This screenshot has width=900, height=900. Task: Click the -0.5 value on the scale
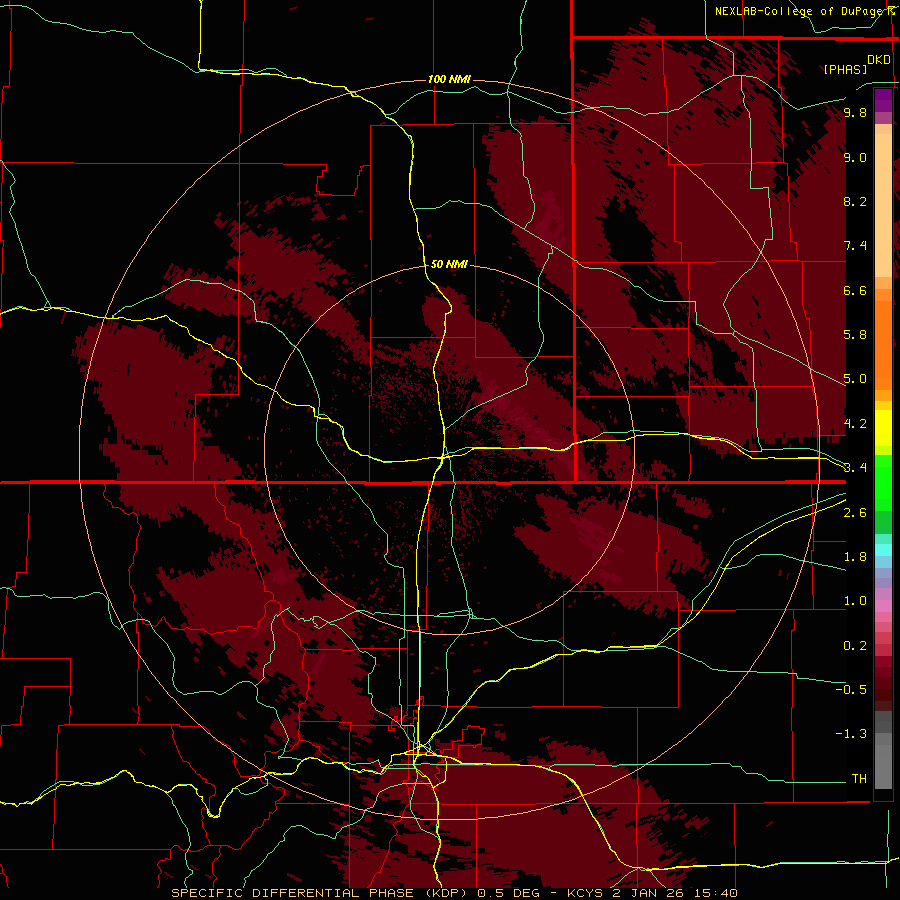[851, 689]
